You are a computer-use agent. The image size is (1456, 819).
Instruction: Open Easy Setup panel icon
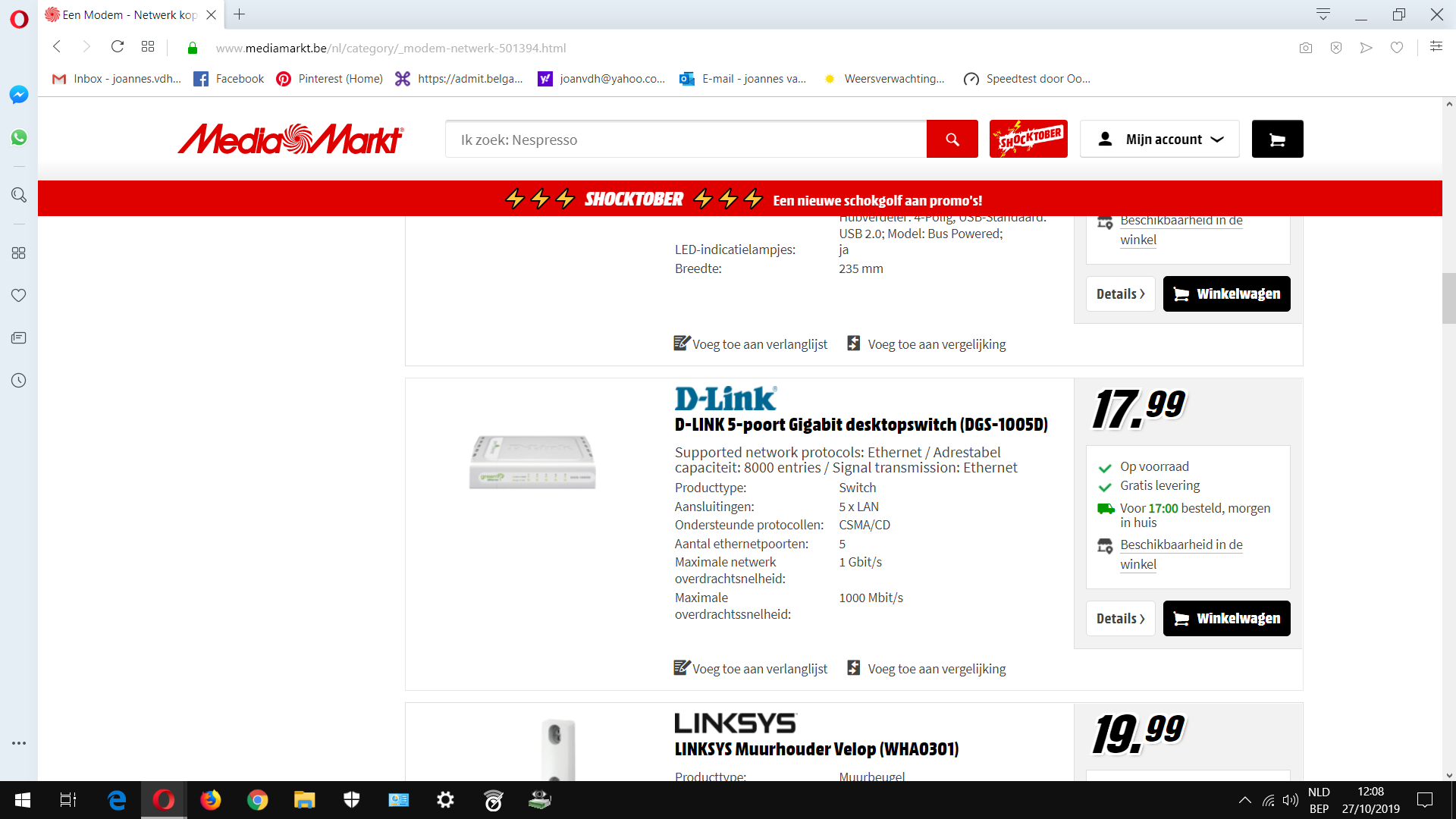1436,46
